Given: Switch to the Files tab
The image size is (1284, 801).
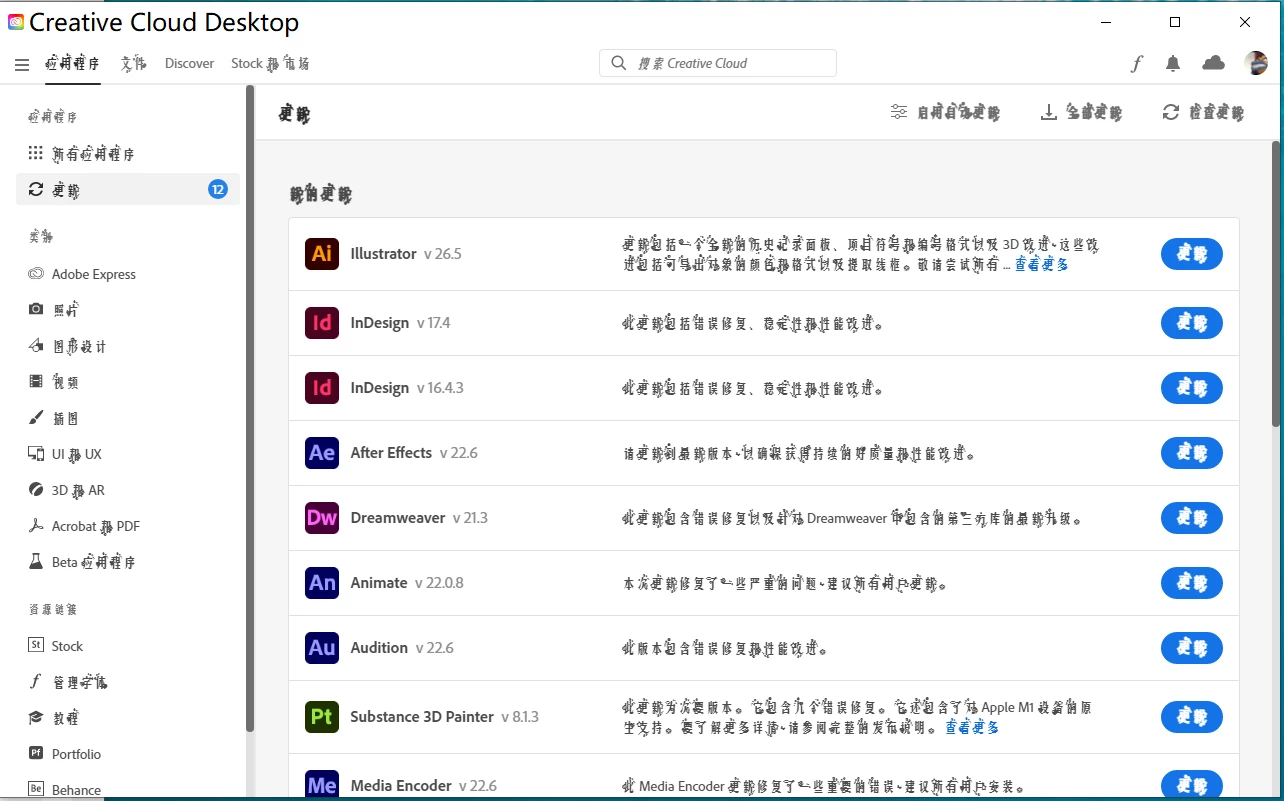Looking at the screenshot, I should tap(133, 63).
